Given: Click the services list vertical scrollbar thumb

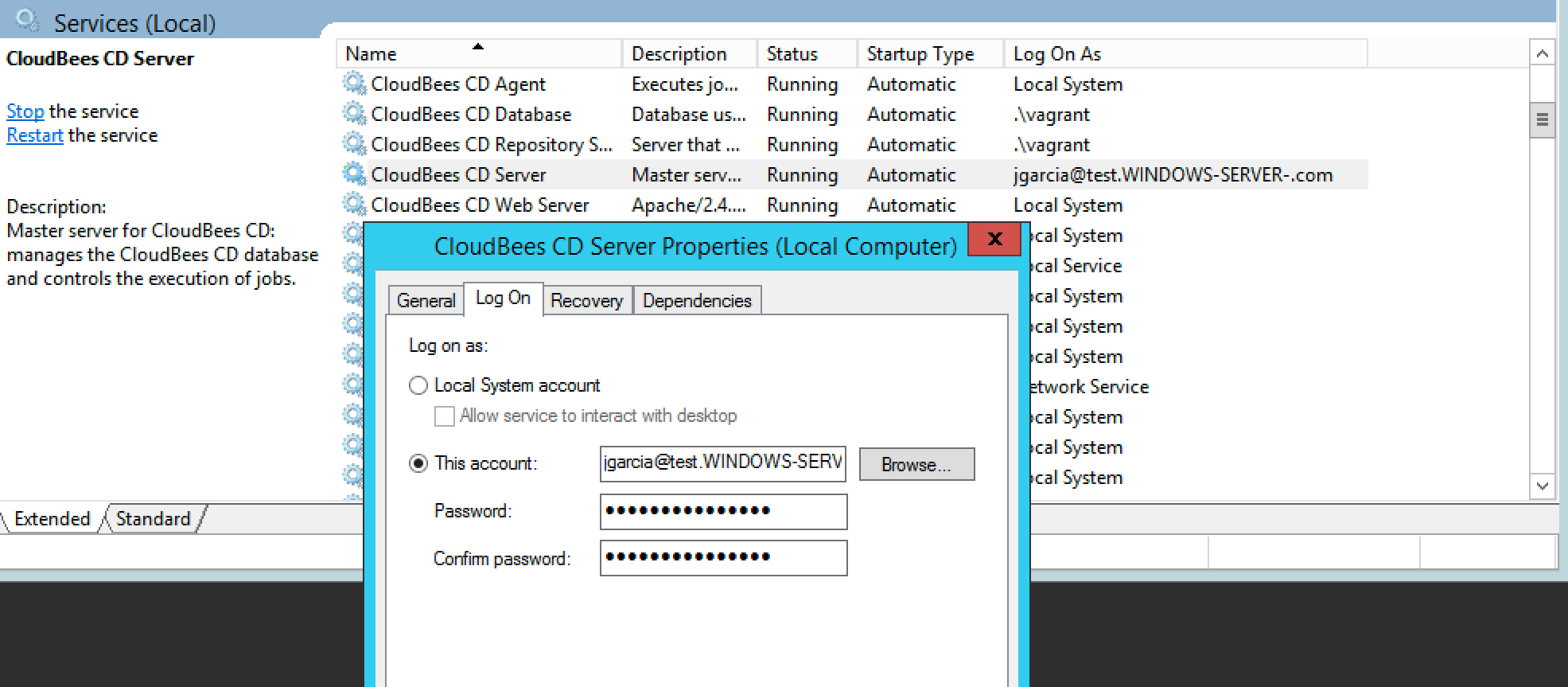Looking at the screenshot, I should point(1542,120).
